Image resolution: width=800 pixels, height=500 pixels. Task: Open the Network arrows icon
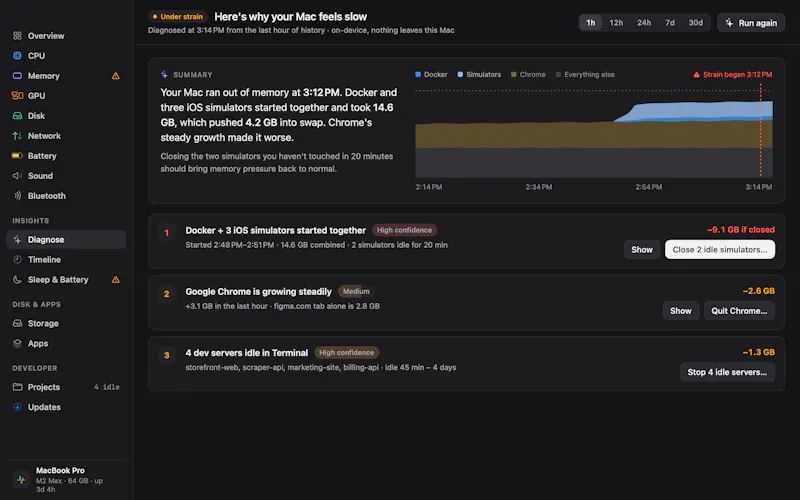tap(17, 136)
